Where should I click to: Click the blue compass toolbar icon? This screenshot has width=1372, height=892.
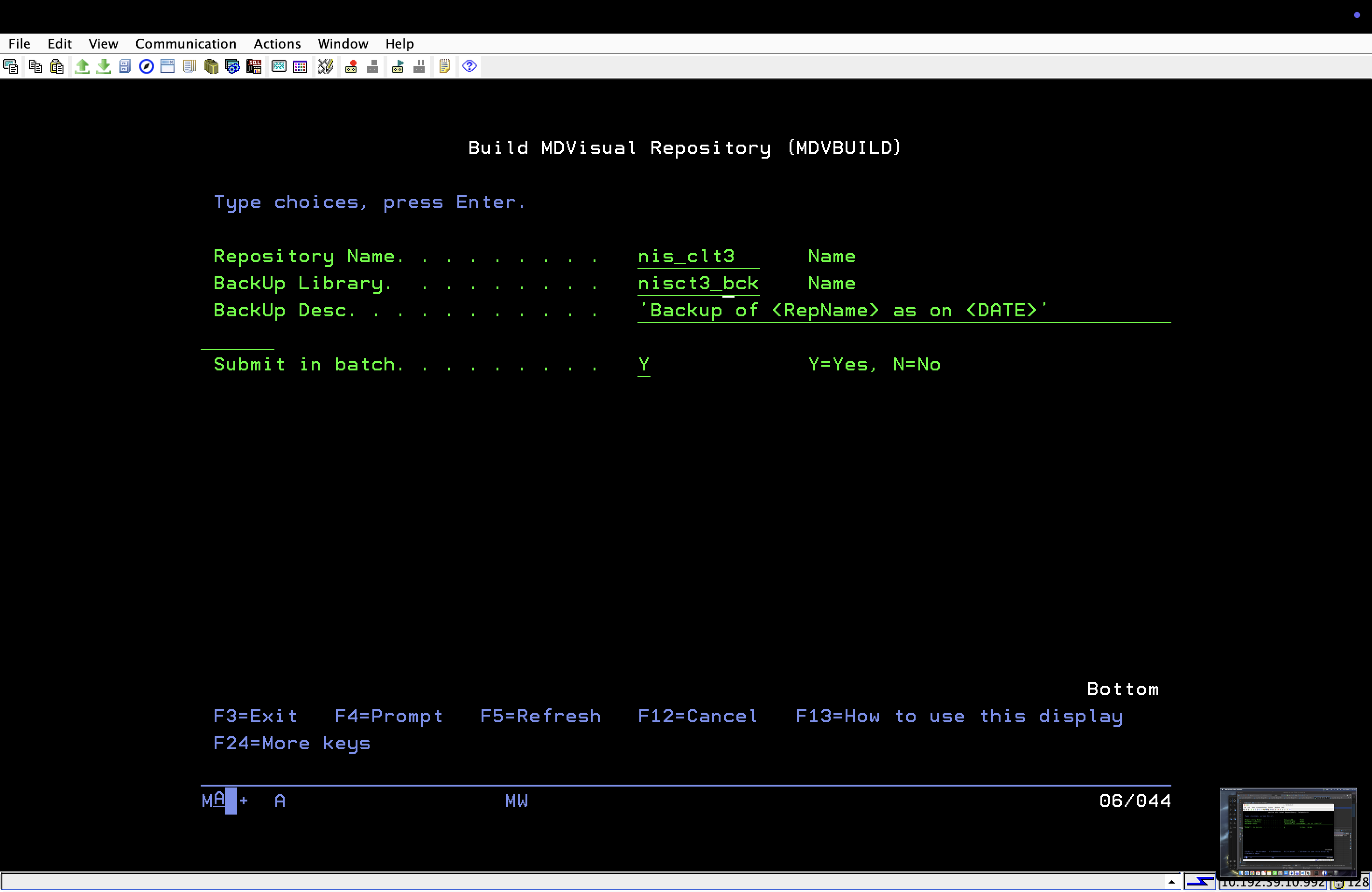[x=147, y=66]
